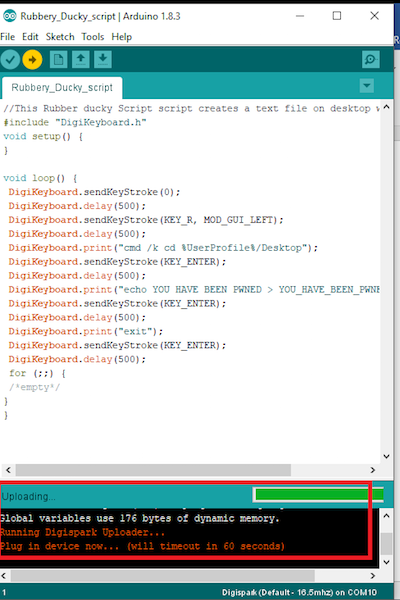Open the File menu

point(8,37)
